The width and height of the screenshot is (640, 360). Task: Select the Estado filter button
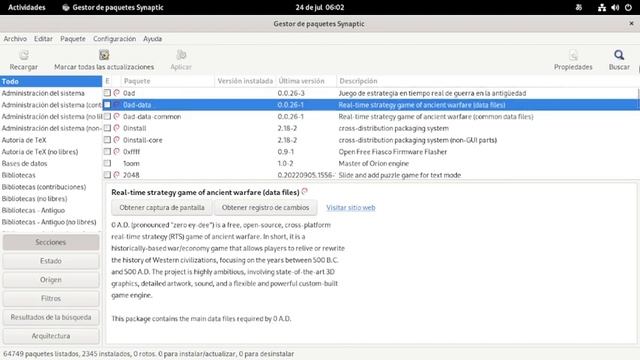51,261
